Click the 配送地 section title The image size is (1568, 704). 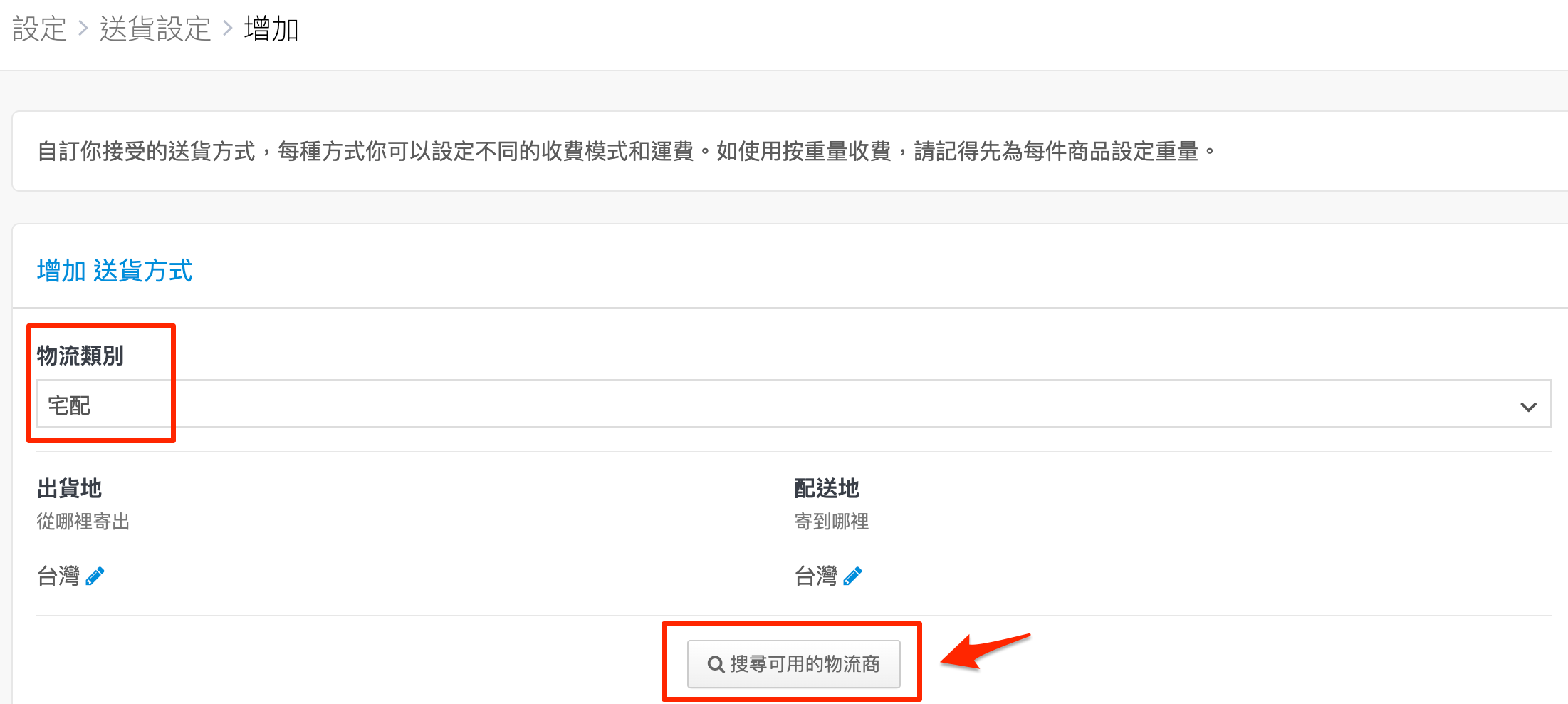[x=827, y=488]
